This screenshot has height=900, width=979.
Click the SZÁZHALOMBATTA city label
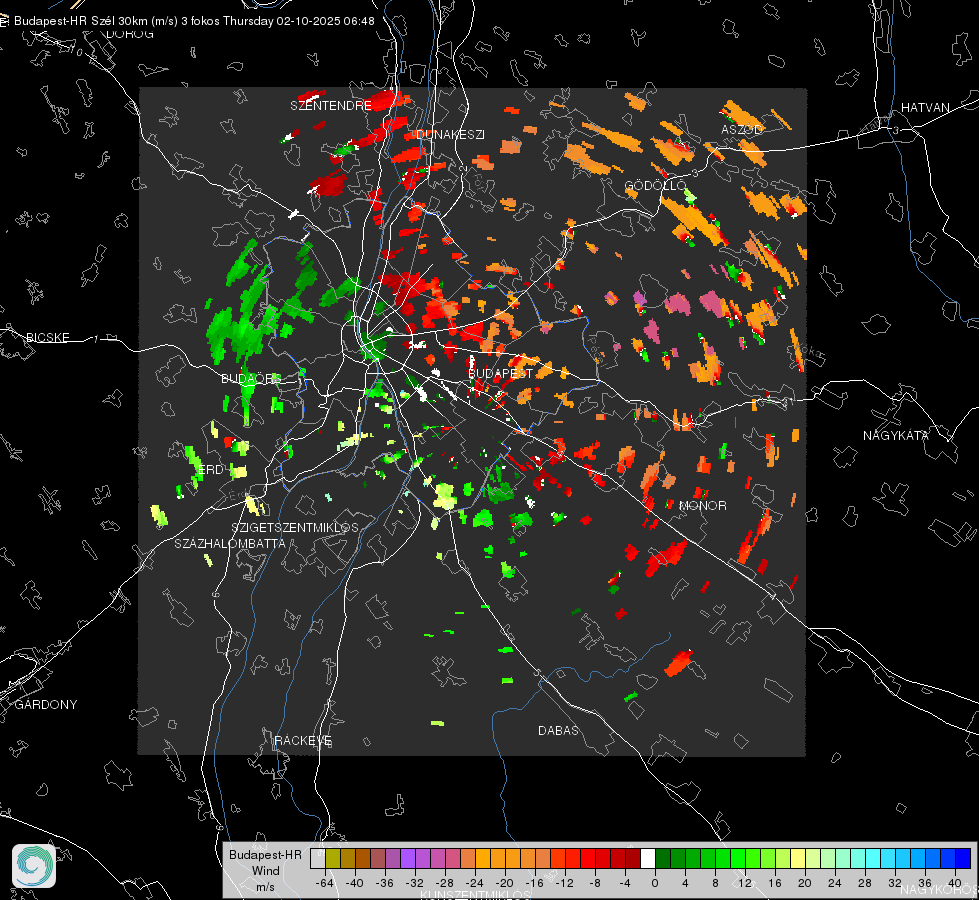230,543
